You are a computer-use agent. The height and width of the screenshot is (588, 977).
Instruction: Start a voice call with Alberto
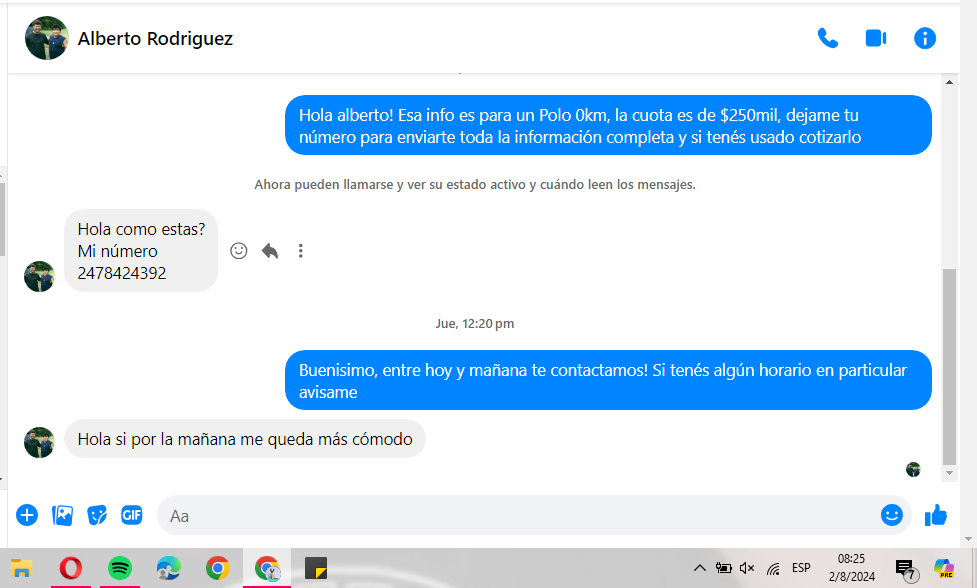[827, 38]
